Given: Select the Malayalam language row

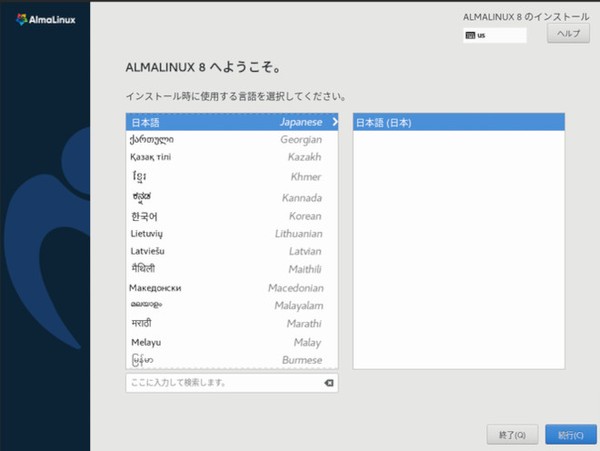Looking at the screenshot, I should (x=232, y=305).
